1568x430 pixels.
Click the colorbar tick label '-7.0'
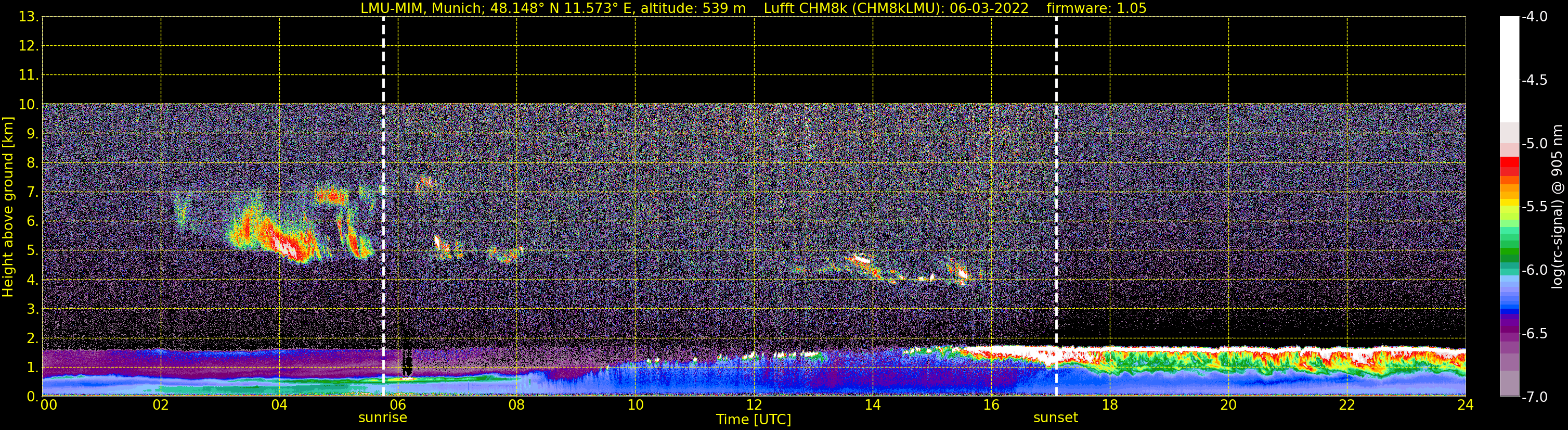tap(1534, 397)
